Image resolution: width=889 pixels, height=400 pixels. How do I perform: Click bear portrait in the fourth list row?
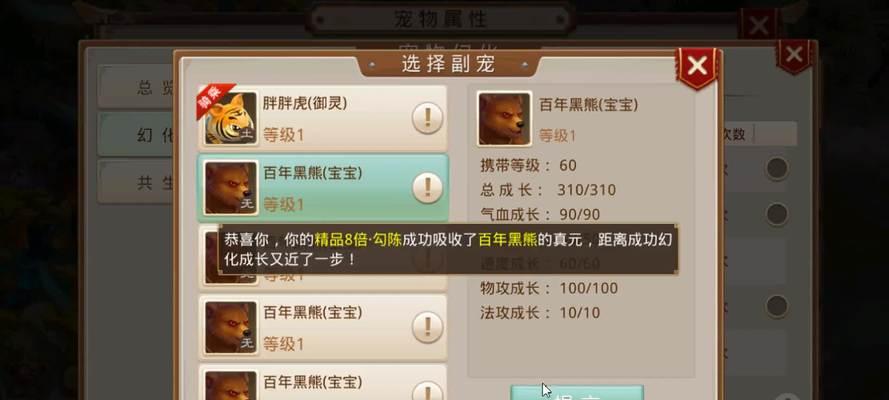[x=230, y=327]
